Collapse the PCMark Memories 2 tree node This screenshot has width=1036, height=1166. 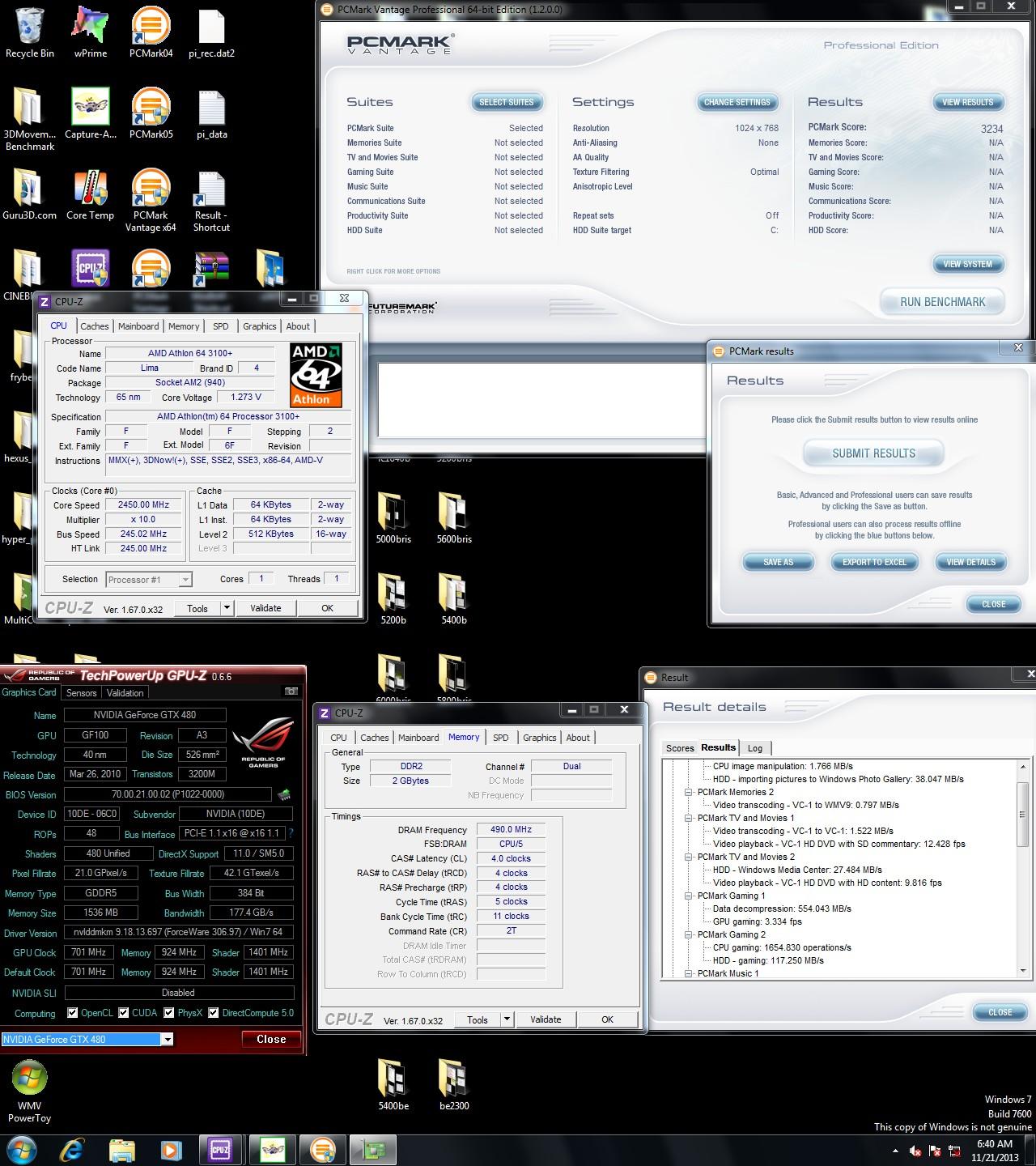[689, 792]
